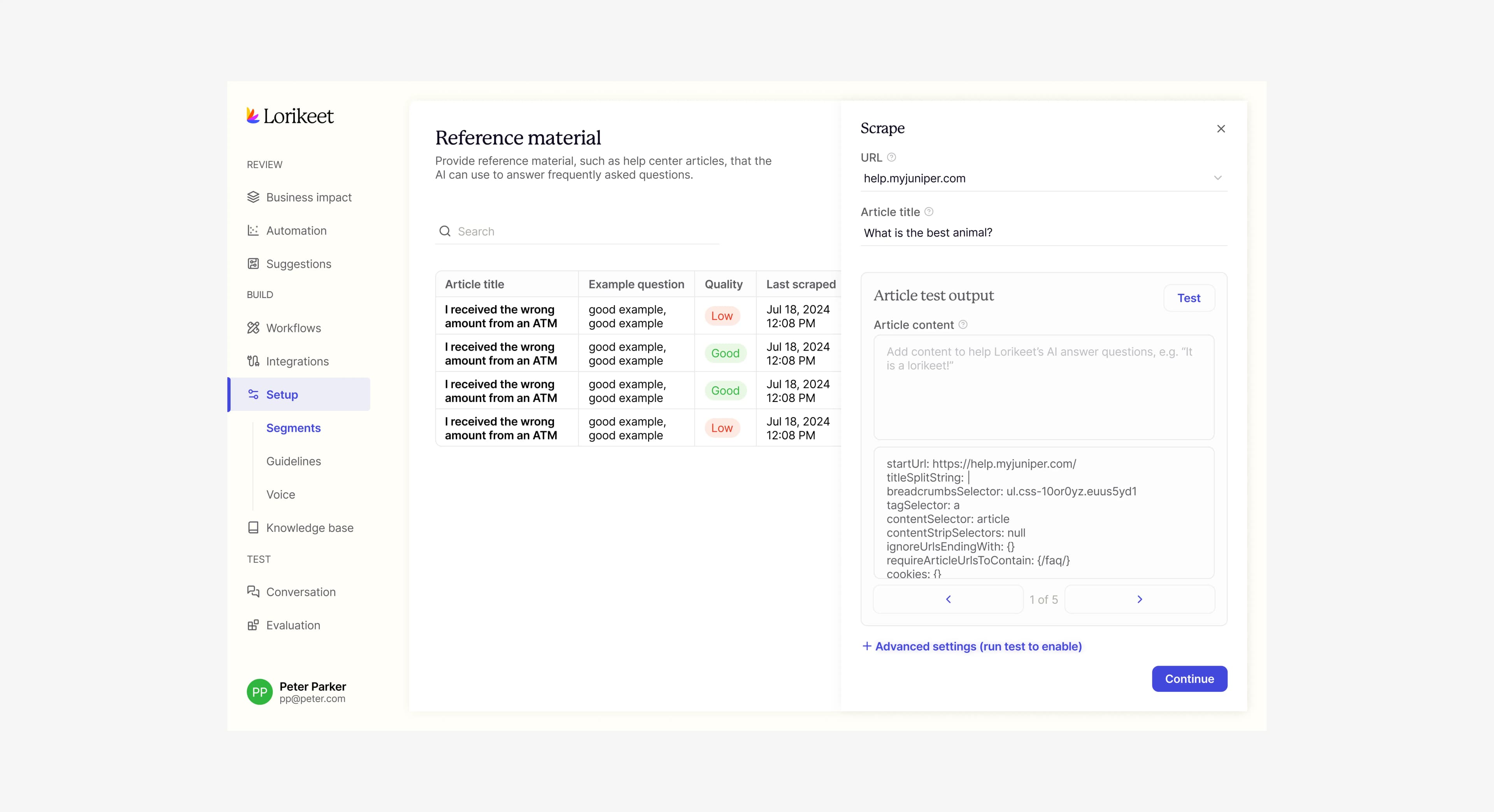
Task: Click the help icon next to URL
Action: pyautogui.click(x=891, y=157)
